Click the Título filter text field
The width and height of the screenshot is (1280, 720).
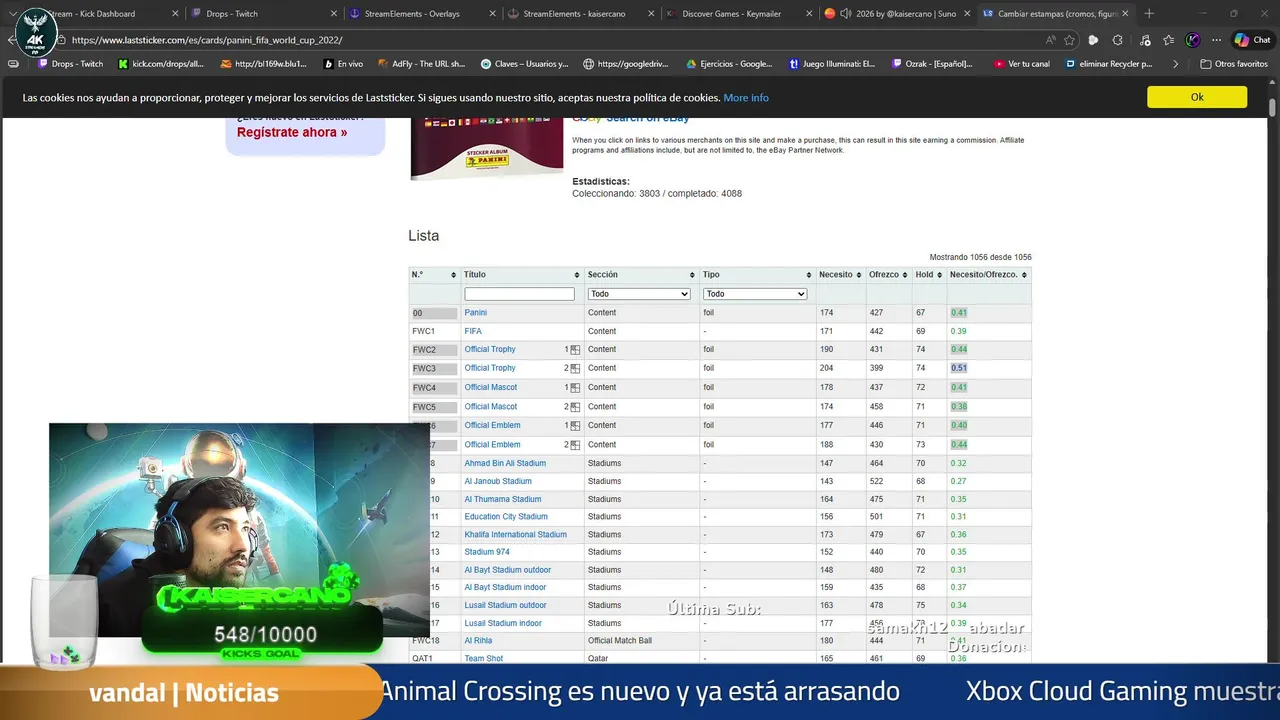519,294
